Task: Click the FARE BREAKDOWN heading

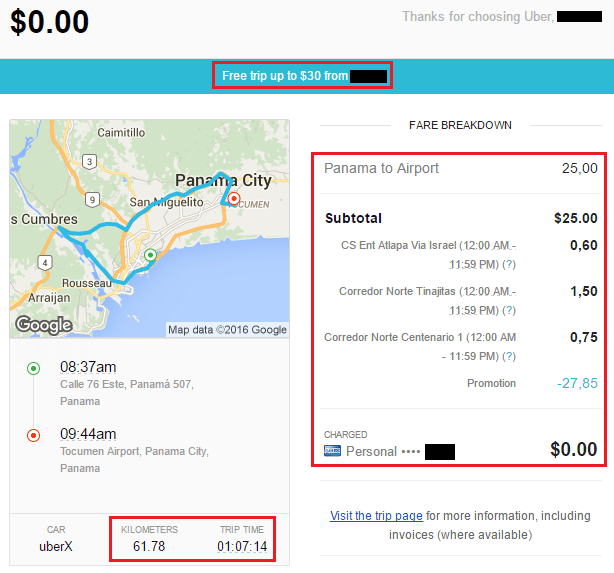Action: (x=460, y=125)
